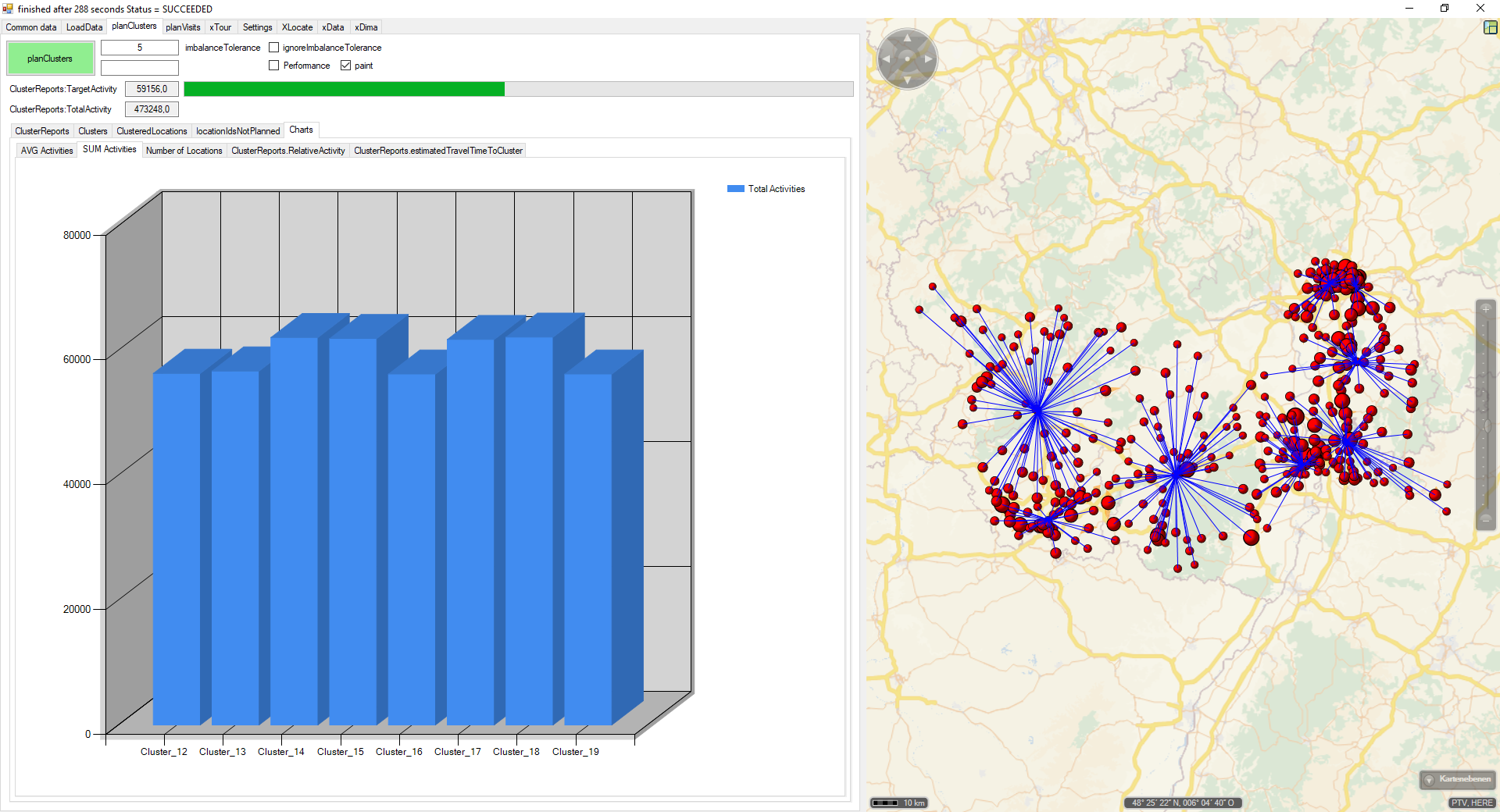Viewport: 1500px width, 812px height.
Task: Switch to the planVisits tab
Action: [x=183, y=27]
